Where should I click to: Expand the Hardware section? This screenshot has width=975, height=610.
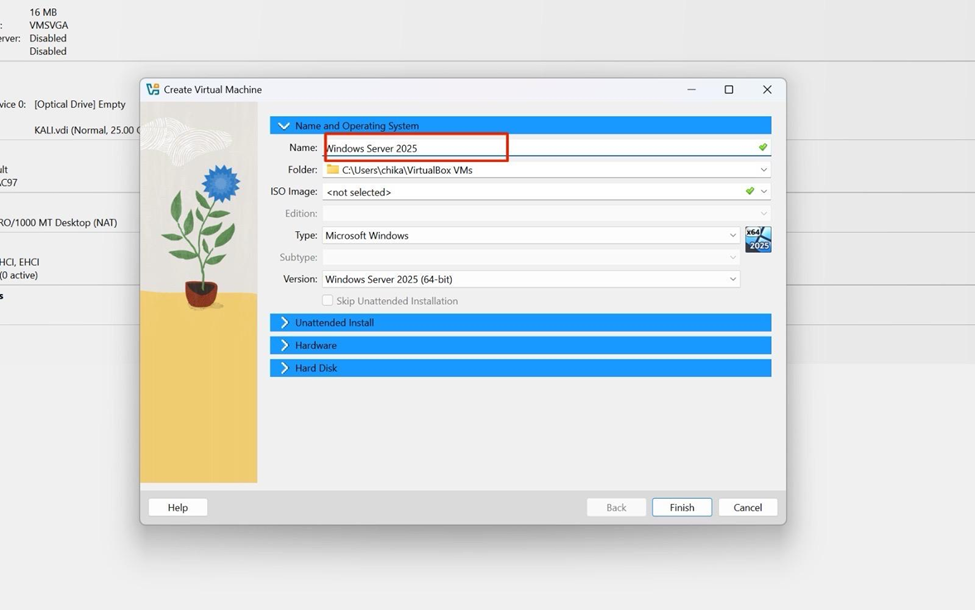(520, 345)
